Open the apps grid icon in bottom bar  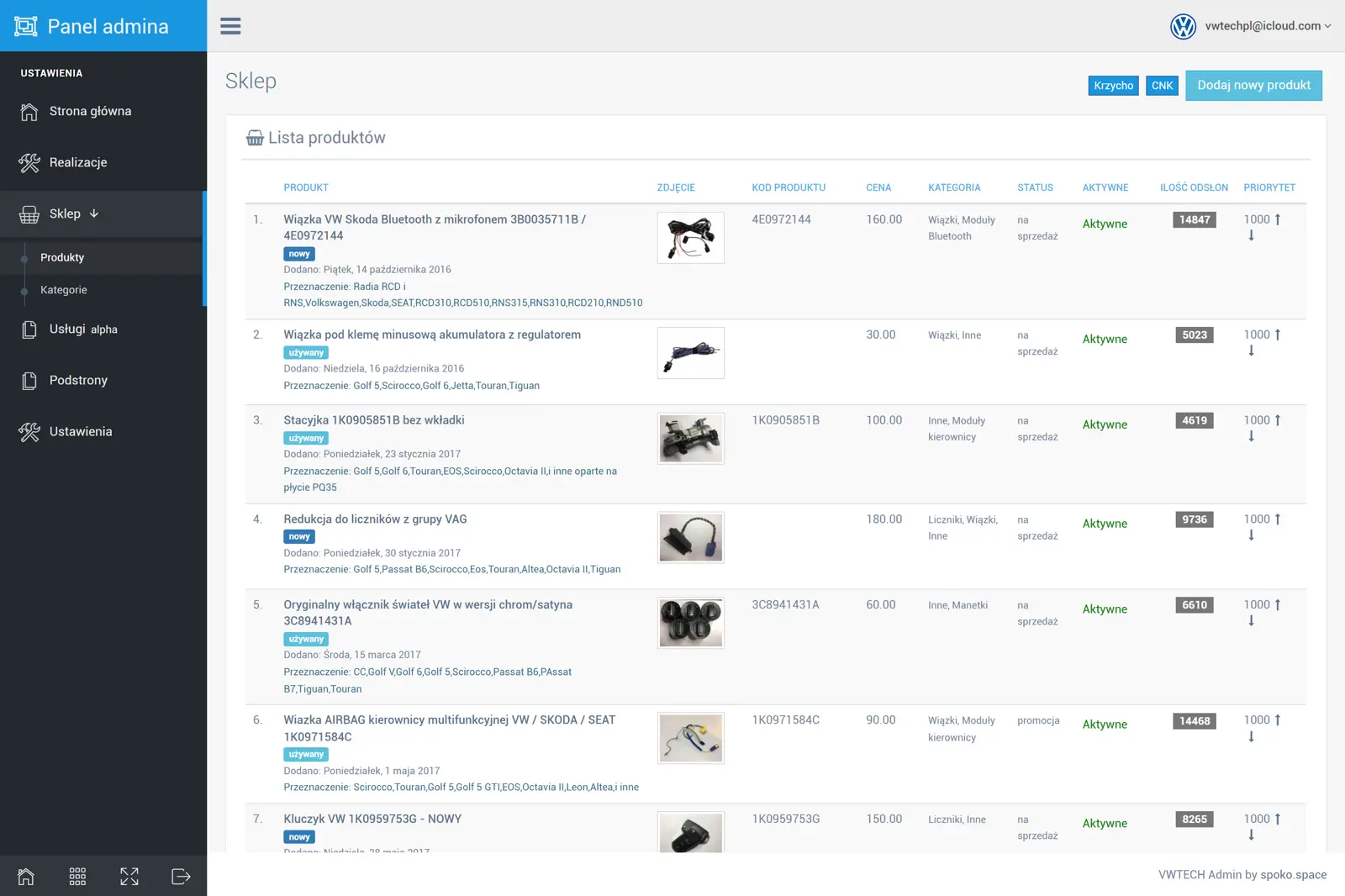(x=77, y=877)
